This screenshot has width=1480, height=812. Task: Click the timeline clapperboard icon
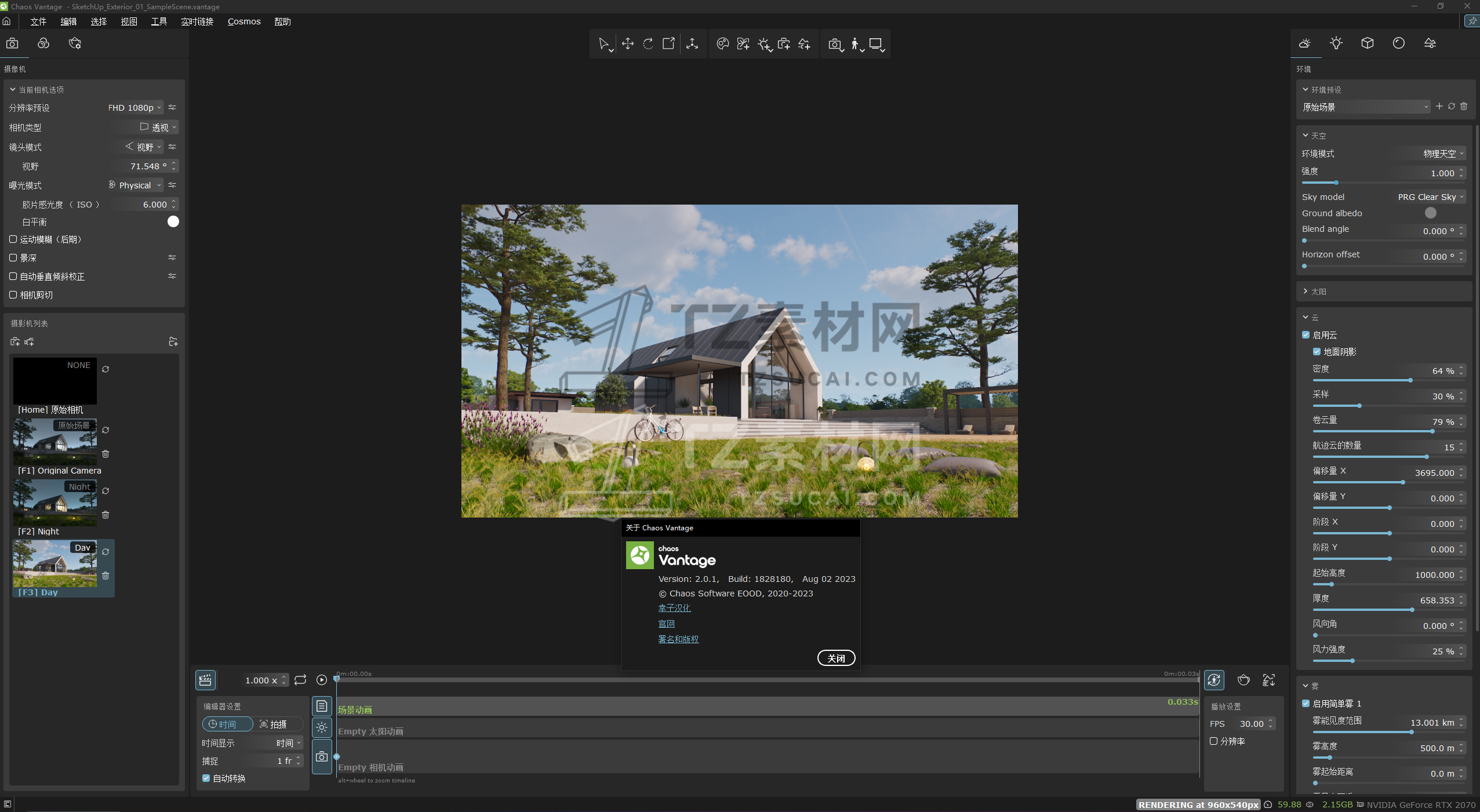tap(205, 680)
